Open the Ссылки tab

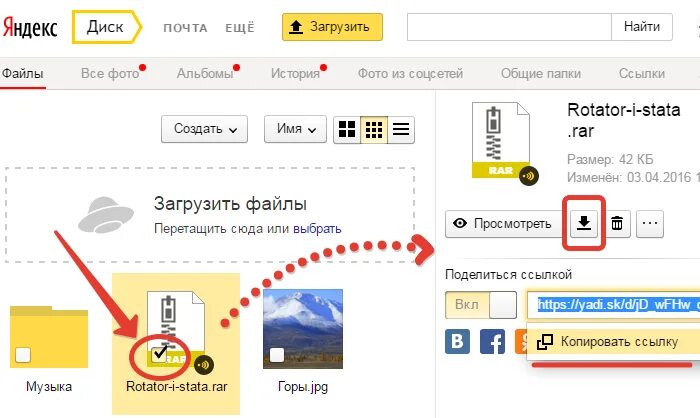click(x=642, y=73)
